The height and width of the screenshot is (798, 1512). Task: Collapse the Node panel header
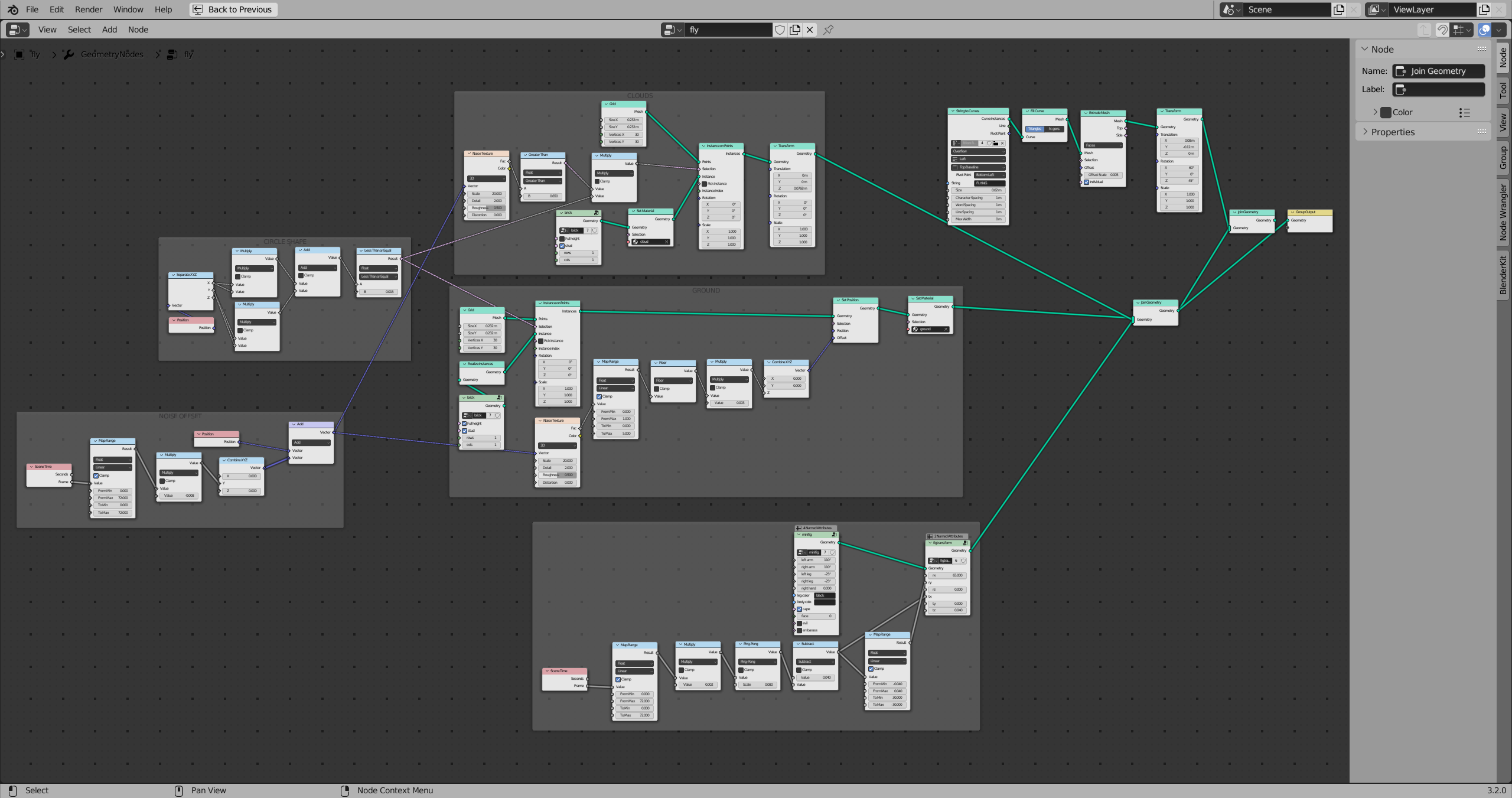point(1382,49)
